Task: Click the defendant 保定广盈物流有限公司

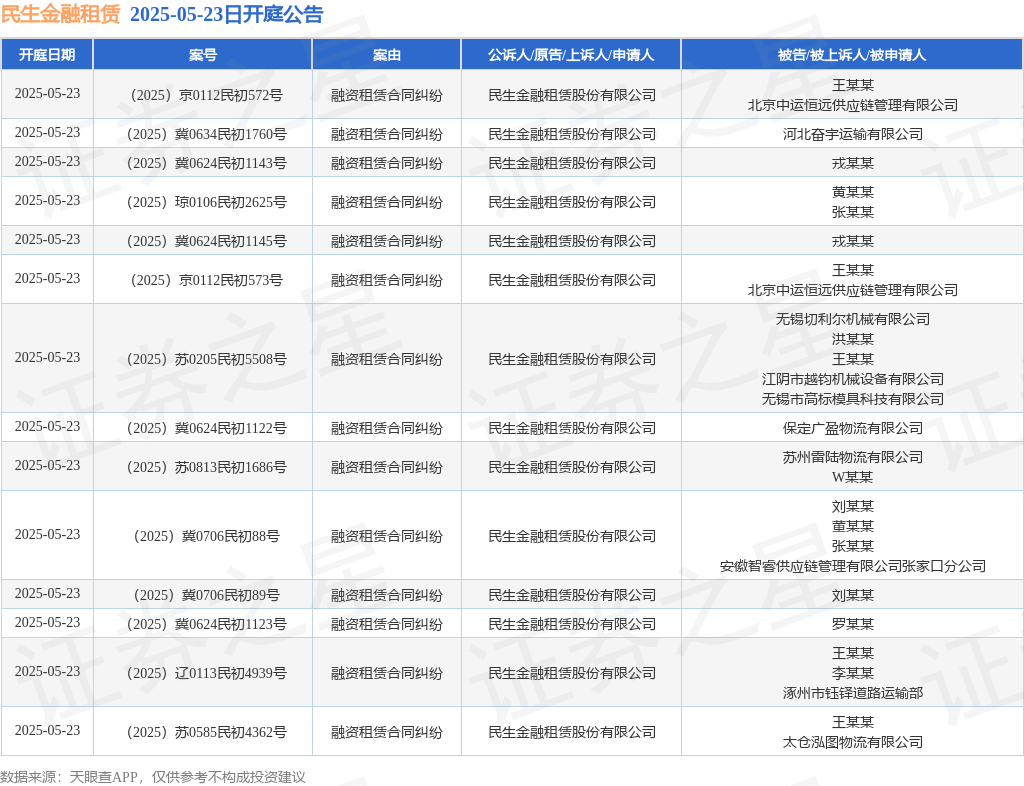Action: [853, 428]
